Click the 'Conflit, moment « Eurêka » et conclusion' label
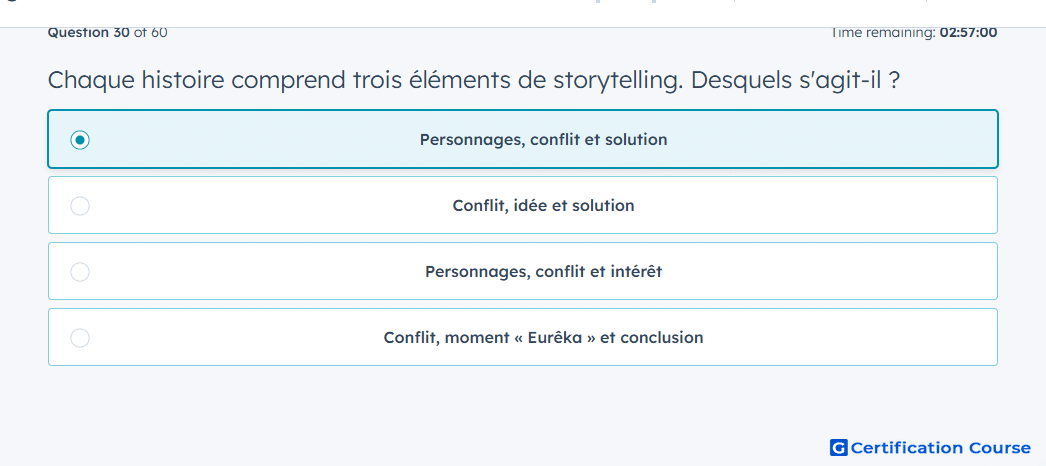 click(543, 338)
